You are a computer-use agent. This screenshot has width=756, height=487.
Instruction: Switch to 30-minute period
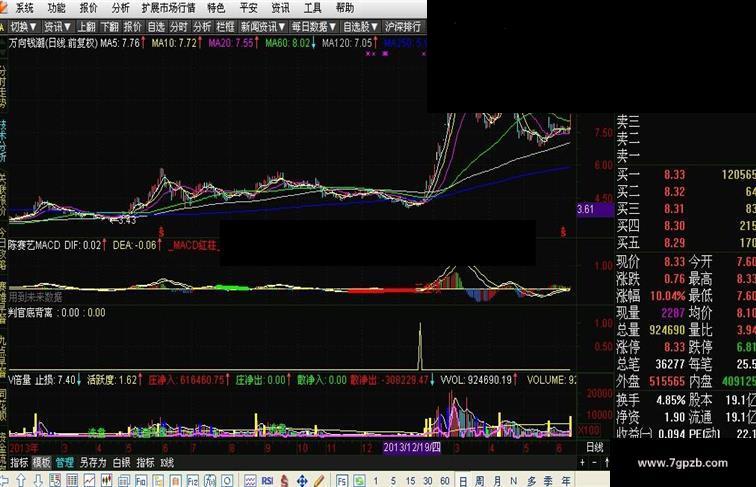coord(428,481)
